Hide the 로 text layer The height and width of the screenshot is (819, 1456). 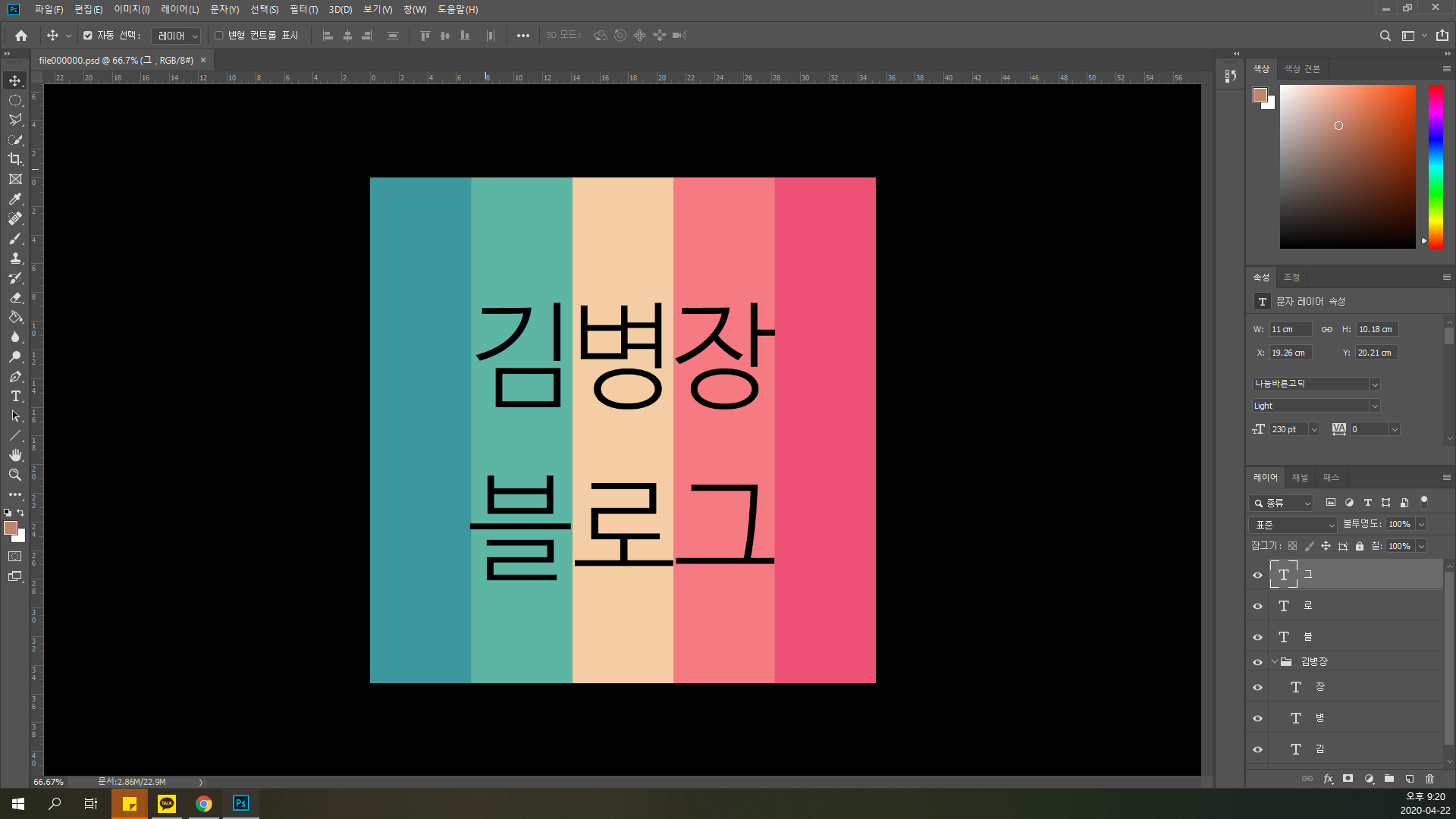(1257, 606)
